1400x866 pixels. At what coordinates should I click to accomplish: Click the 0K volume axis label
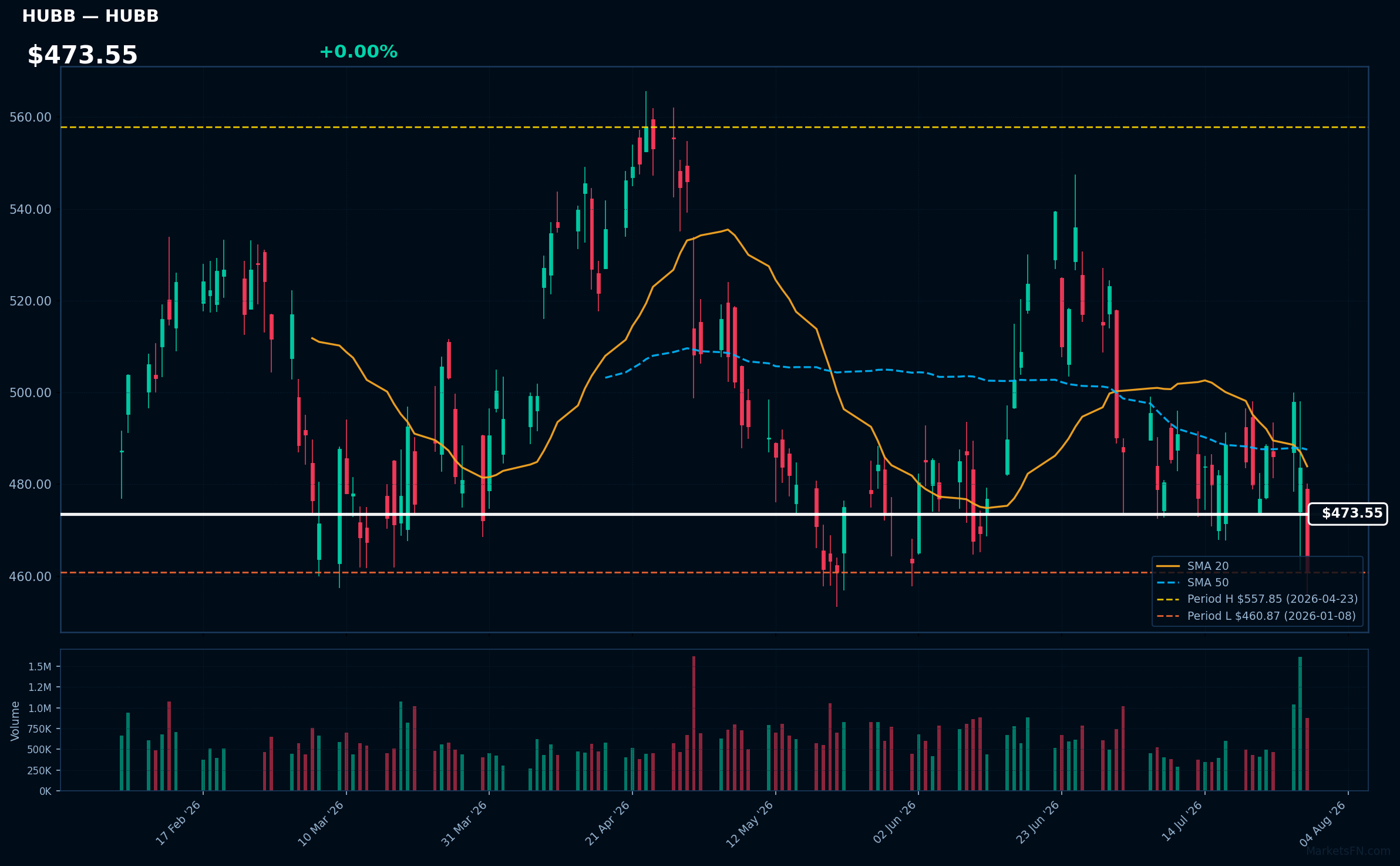[46, 791]
